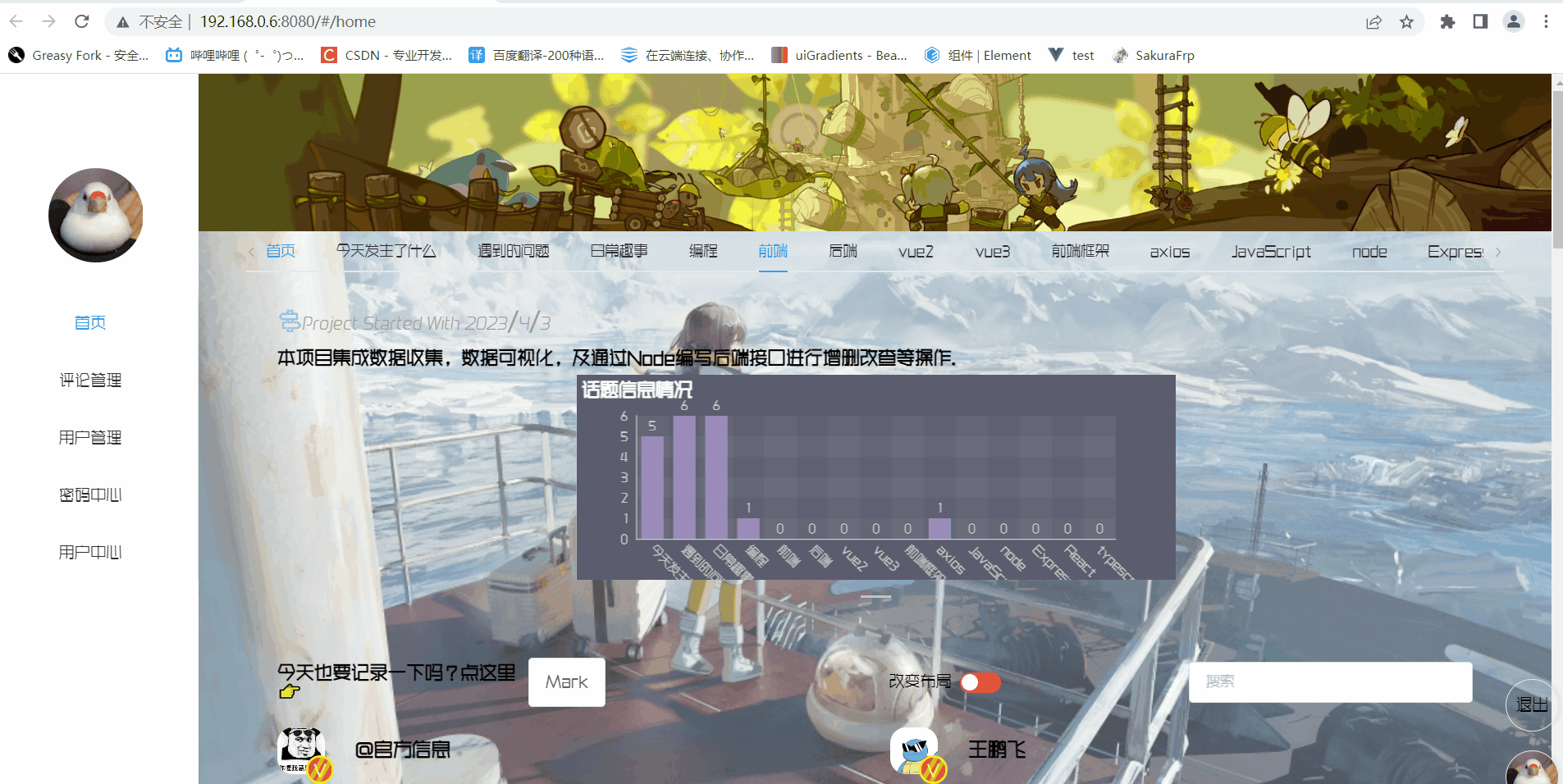Open Chrome three-dot menu
1563x784 pixels.
pos(1546,22)
